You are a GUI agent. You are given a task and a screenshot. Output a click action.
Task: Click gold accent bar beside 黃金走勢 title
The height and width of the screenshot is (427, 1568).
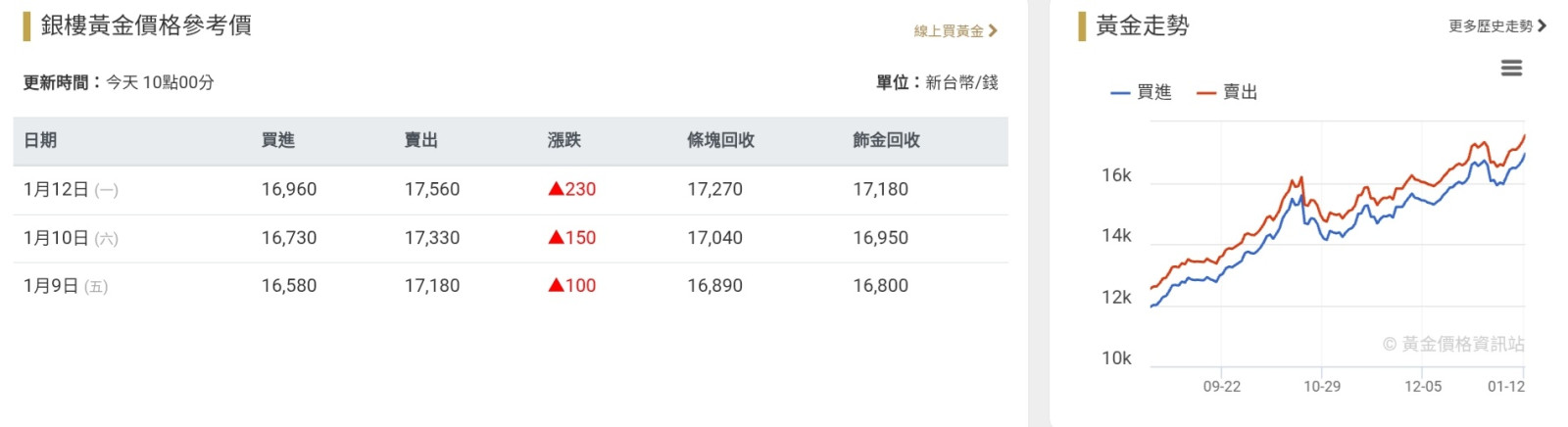click(x=1082, y=25)
